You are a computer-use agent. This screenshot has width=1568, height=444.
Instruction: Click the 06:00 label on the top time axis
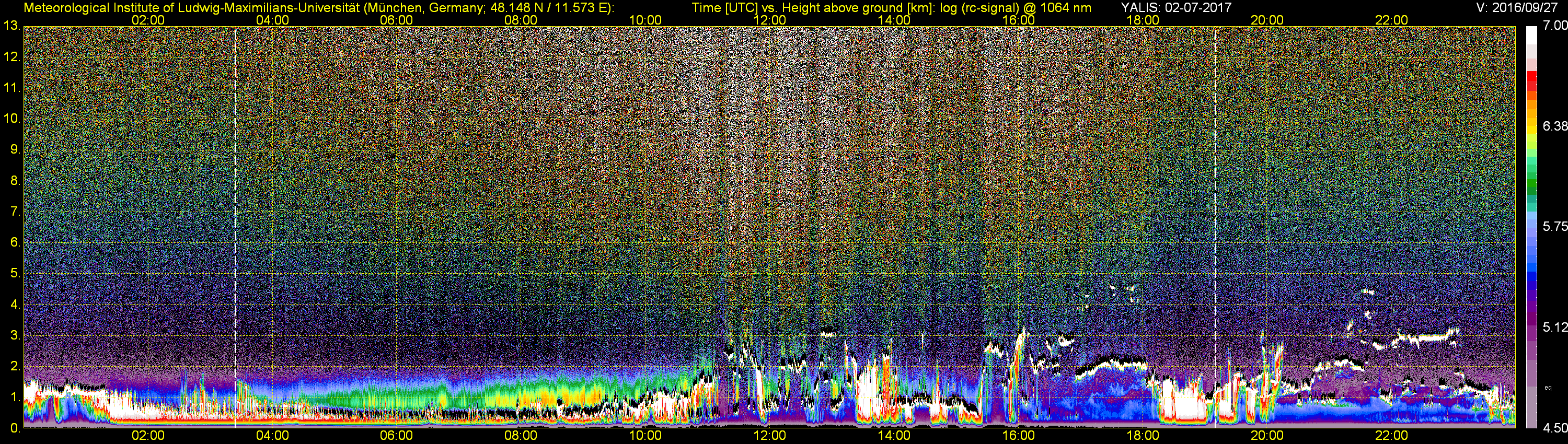click(x=396, y=20)
